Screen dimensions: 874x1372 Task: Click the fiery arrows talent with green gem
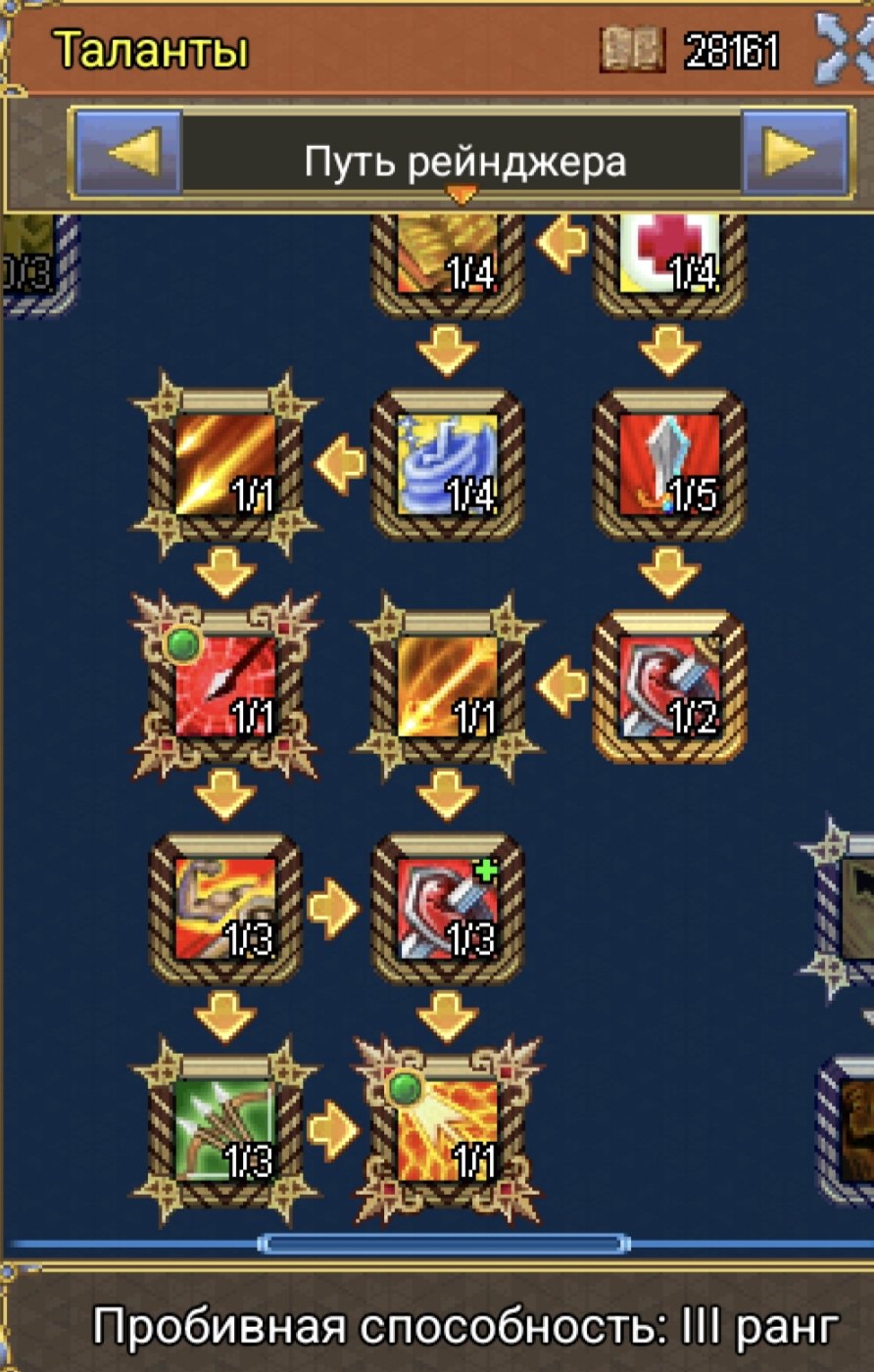click(448, 1131)
